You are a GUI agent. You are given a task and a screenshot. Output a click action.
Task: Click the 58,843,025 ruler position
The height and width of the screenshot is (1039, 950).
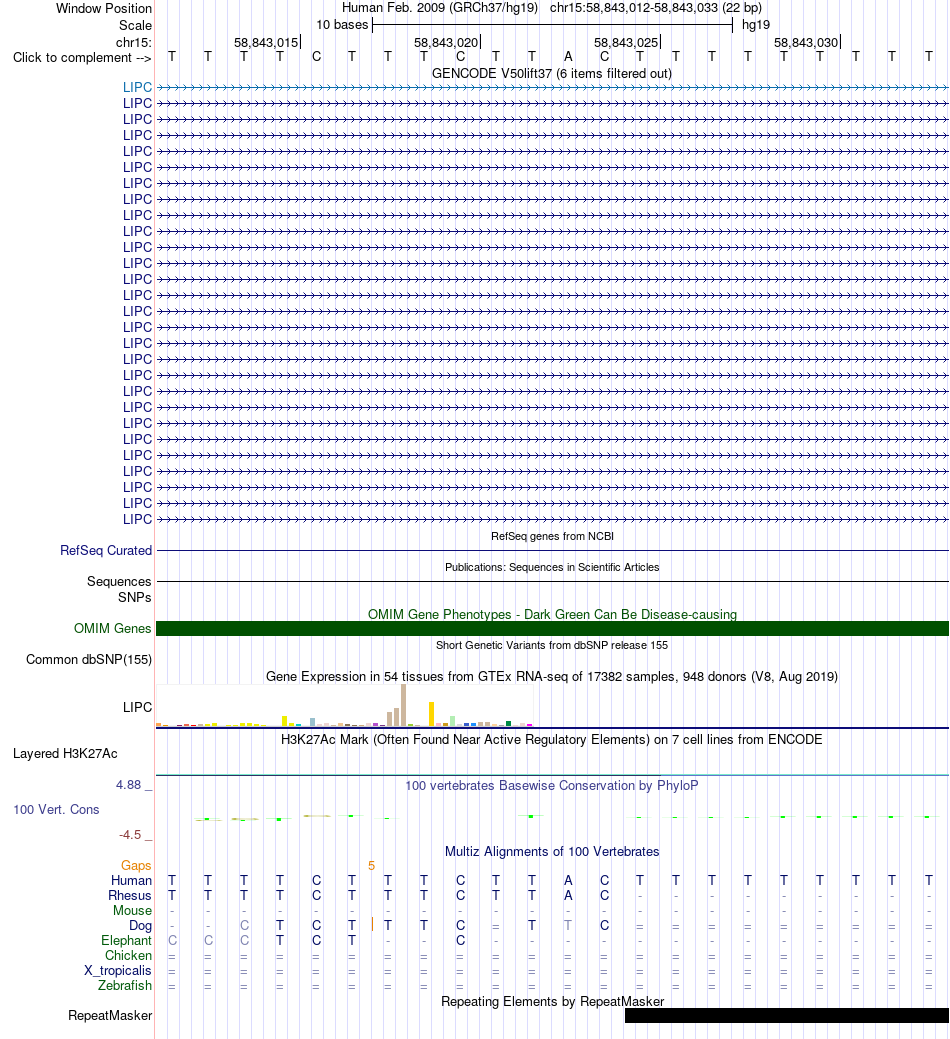626,42
